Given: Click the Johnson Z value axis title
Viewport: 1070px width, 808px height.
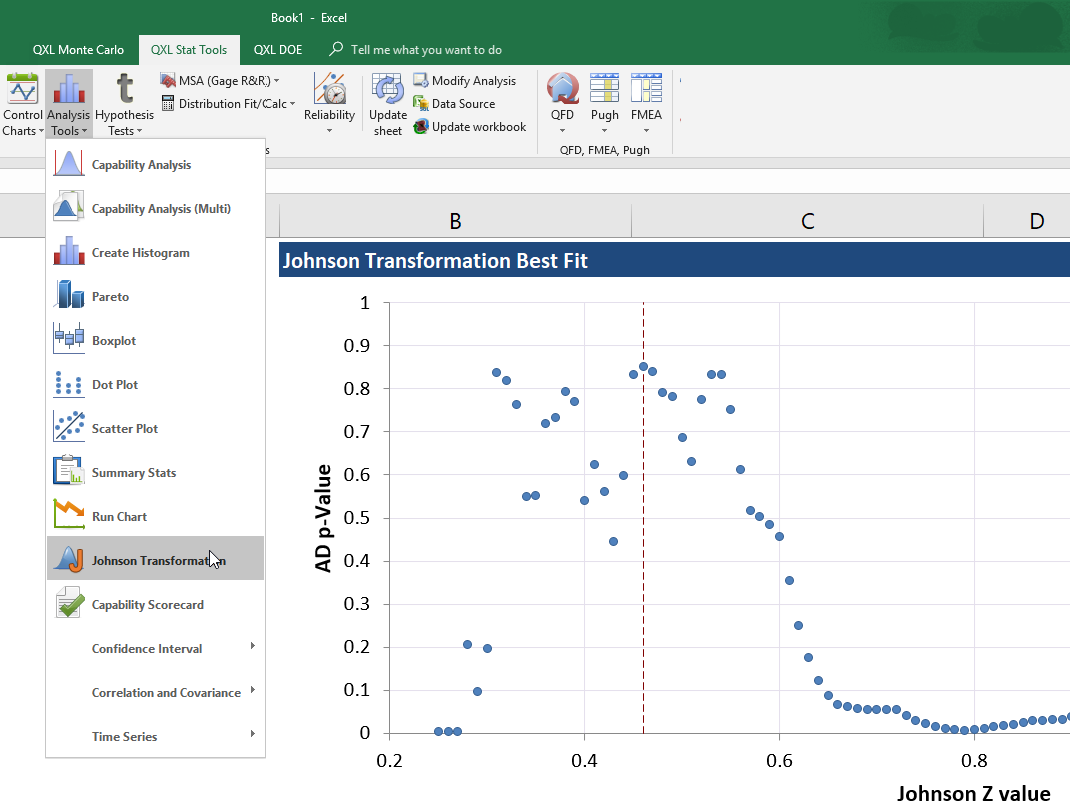Looking at the screenshot, I should (973, 794).
